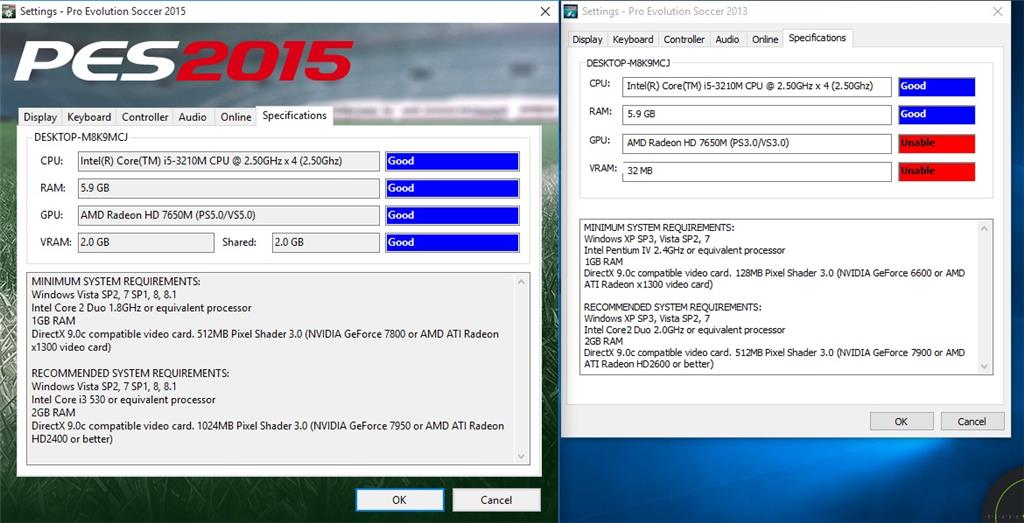Click CPU field in PES 2015 window
Image resolution: width=1024 pixels, height=523 pixels.
229,161
